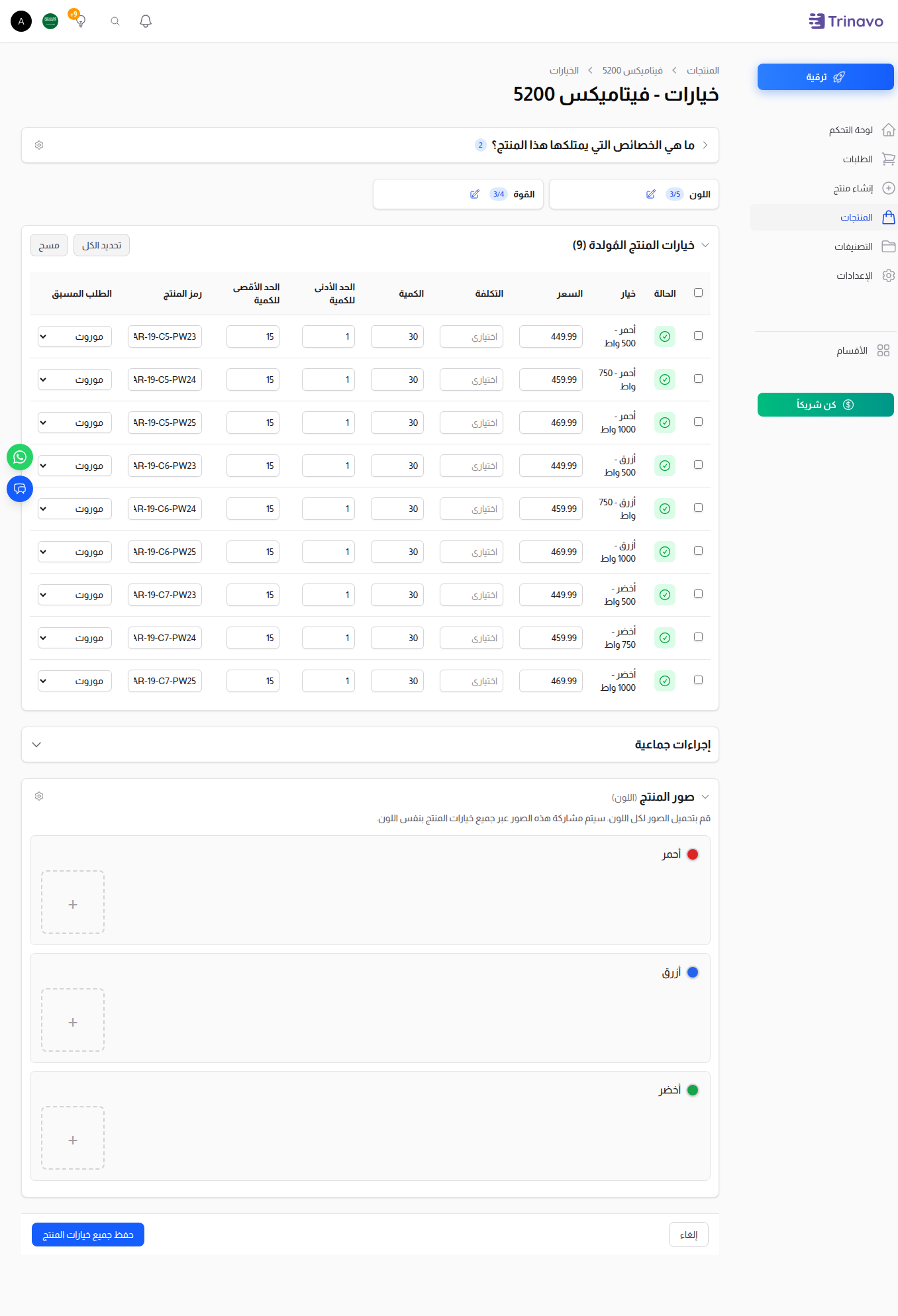Open preorder dropdown for SKU C7-PW25

[75, 681]
